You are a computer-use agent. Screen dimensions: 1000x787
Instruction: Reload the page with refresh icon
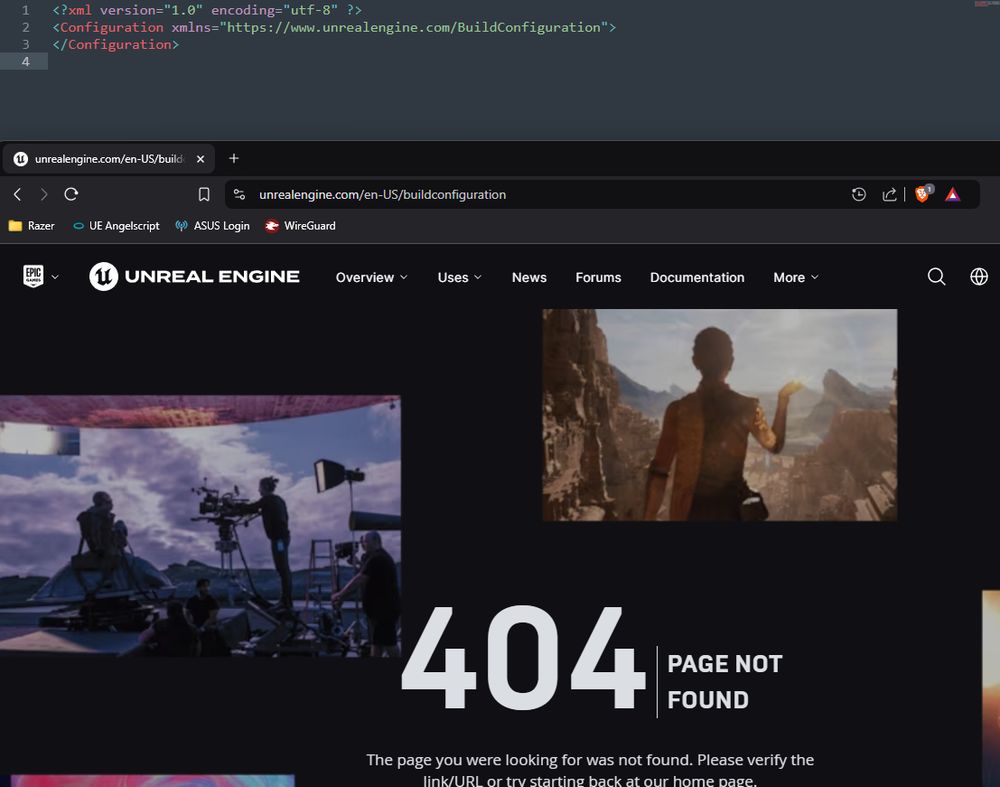71,194
